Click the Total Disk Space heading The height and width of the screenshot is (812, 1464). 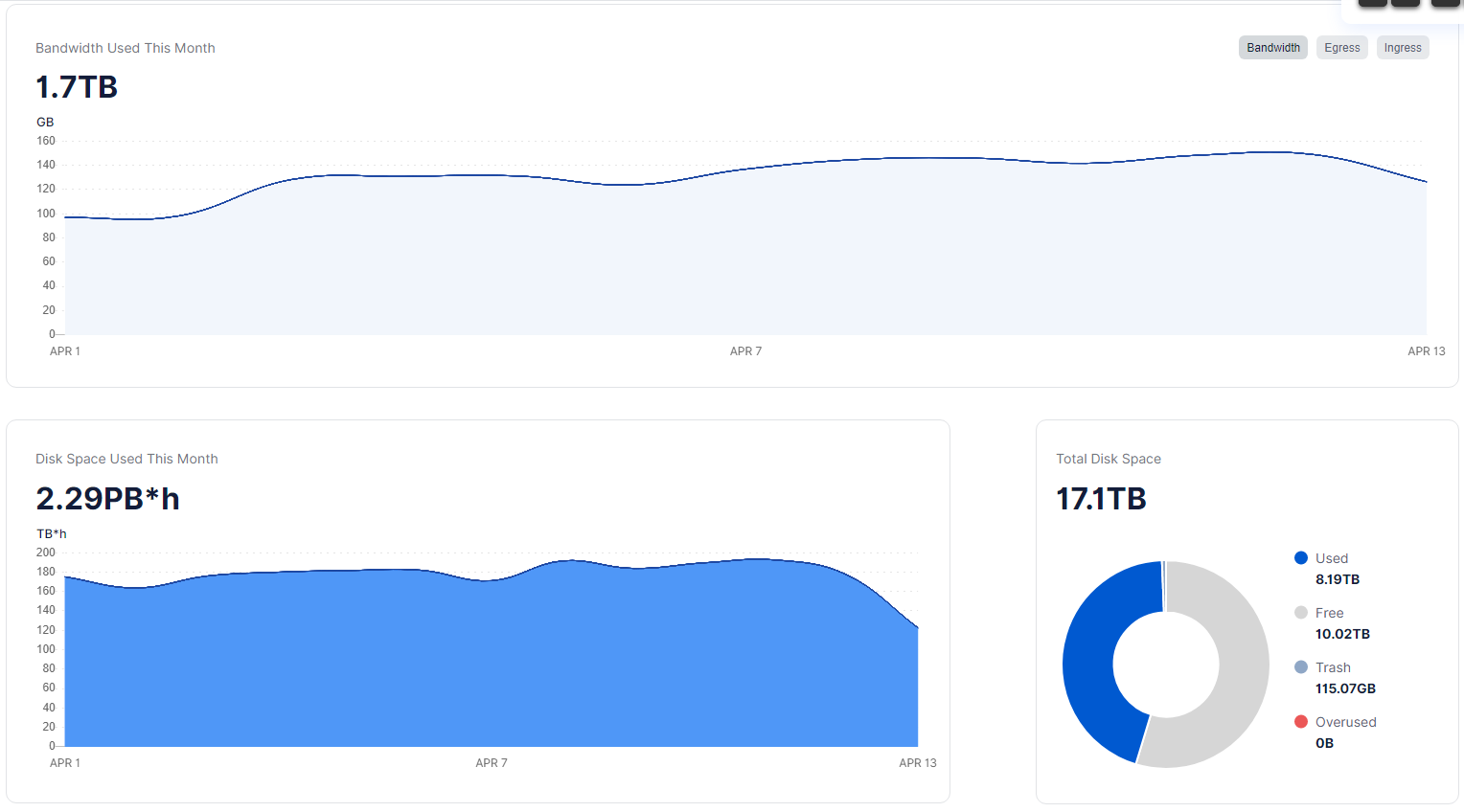[x=1109, y=459]
